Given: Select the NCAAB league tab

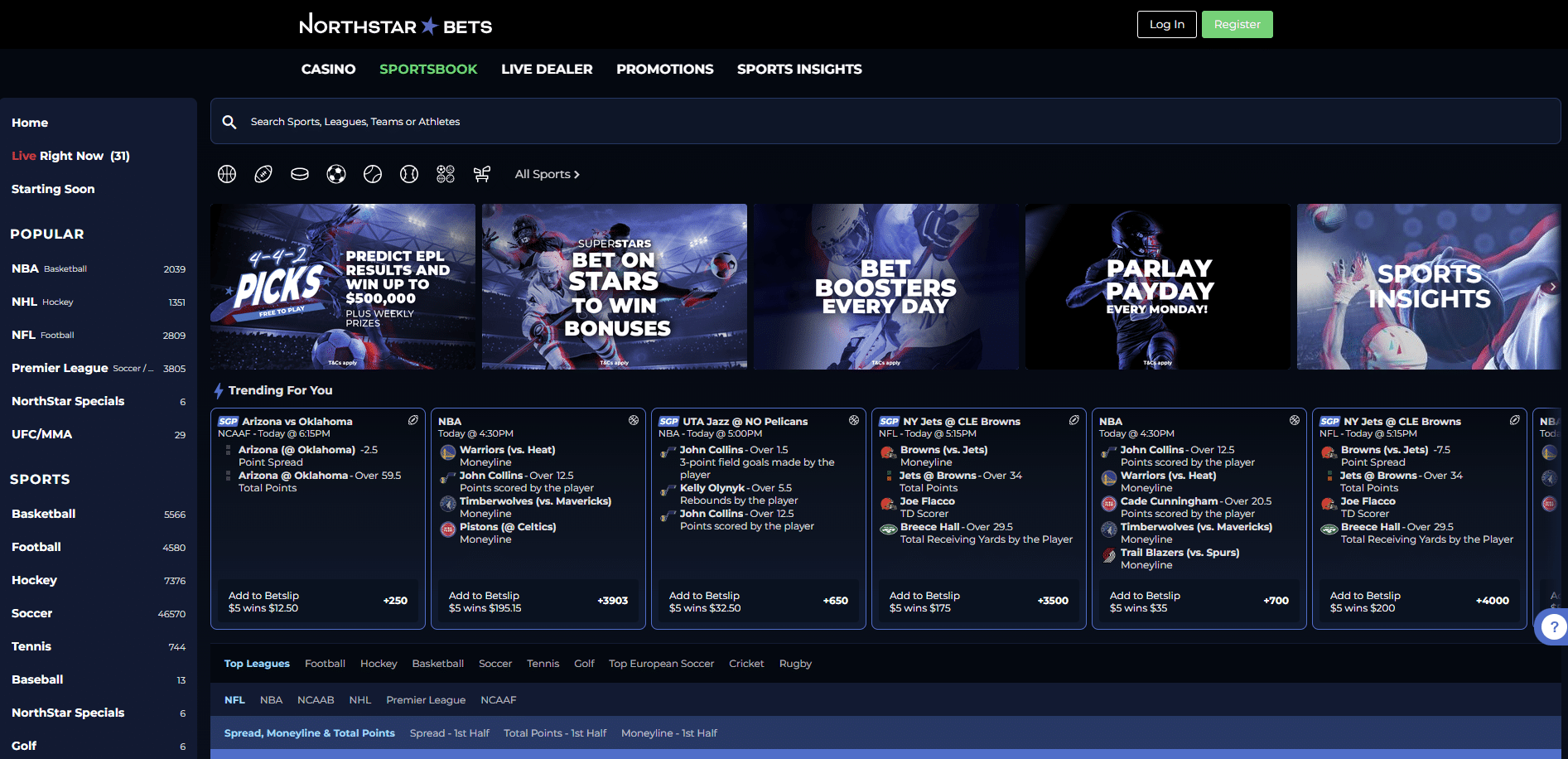Looking at the screenshot, I should click(x=316, y=700).
